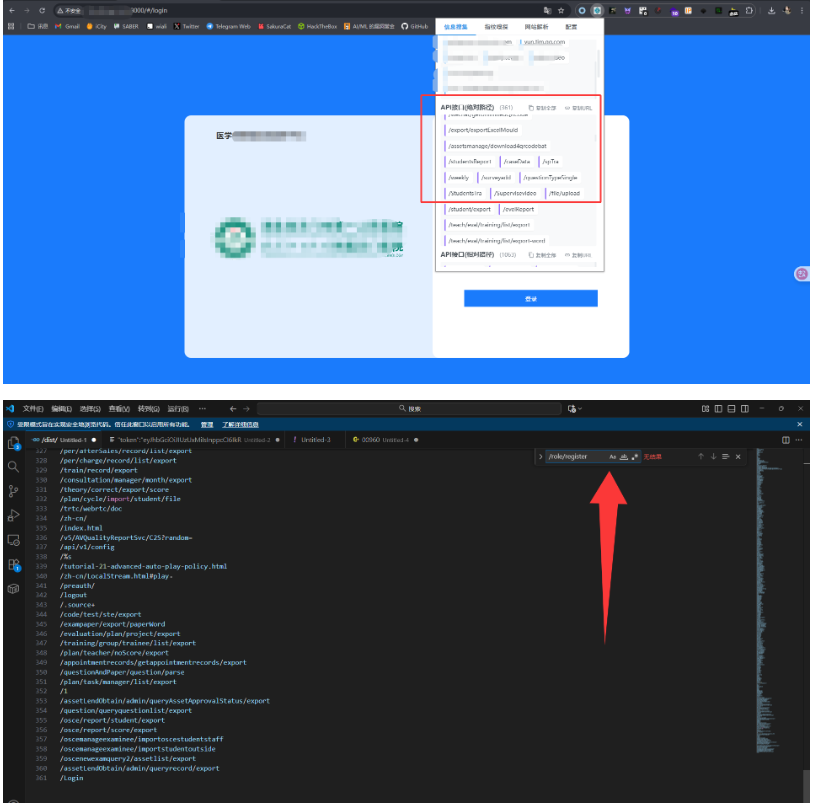
Task: Open the 转到 menu in VS Code
Action: [x=148, y=409]
